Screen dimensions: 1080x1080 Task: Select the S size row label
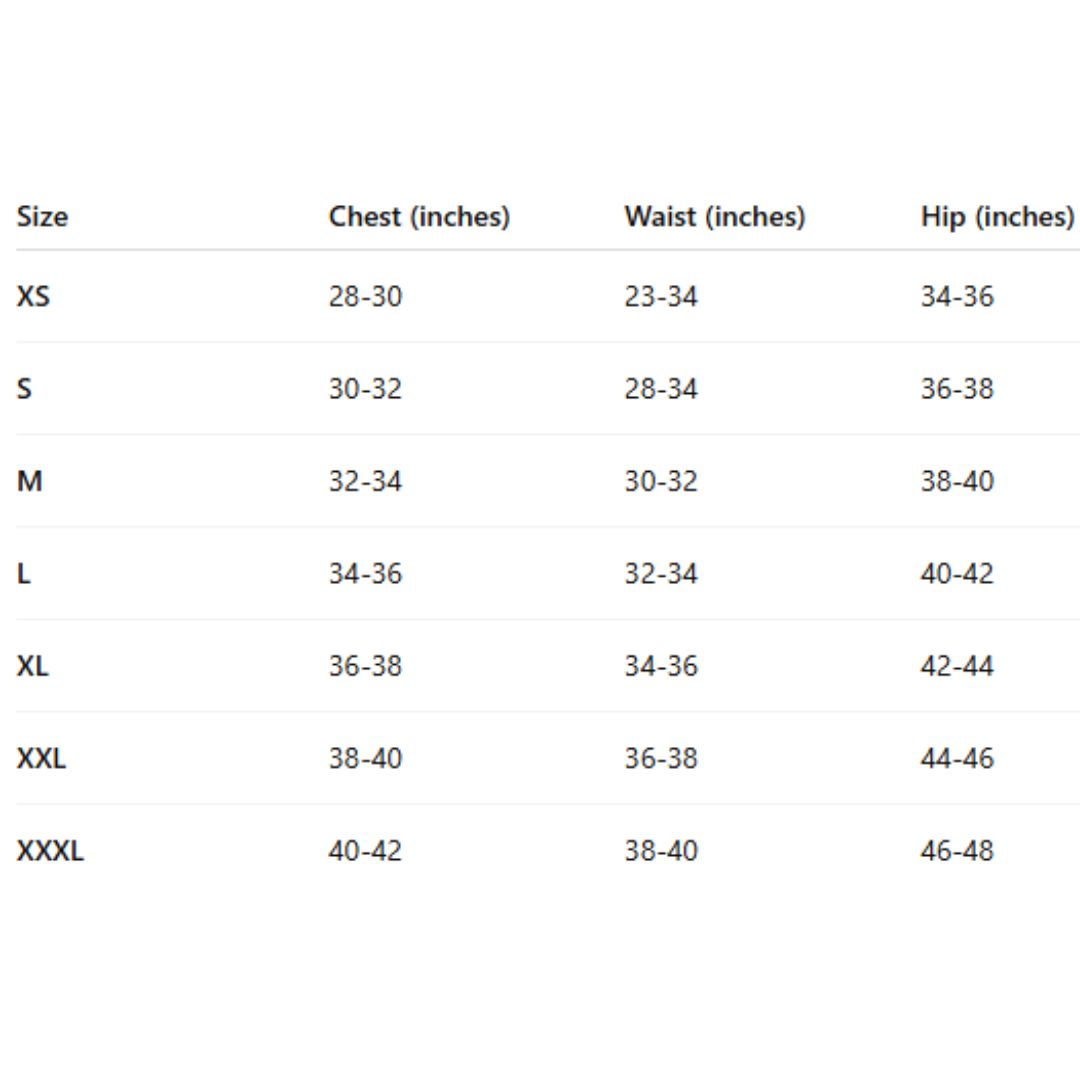[x=24, y=389]
